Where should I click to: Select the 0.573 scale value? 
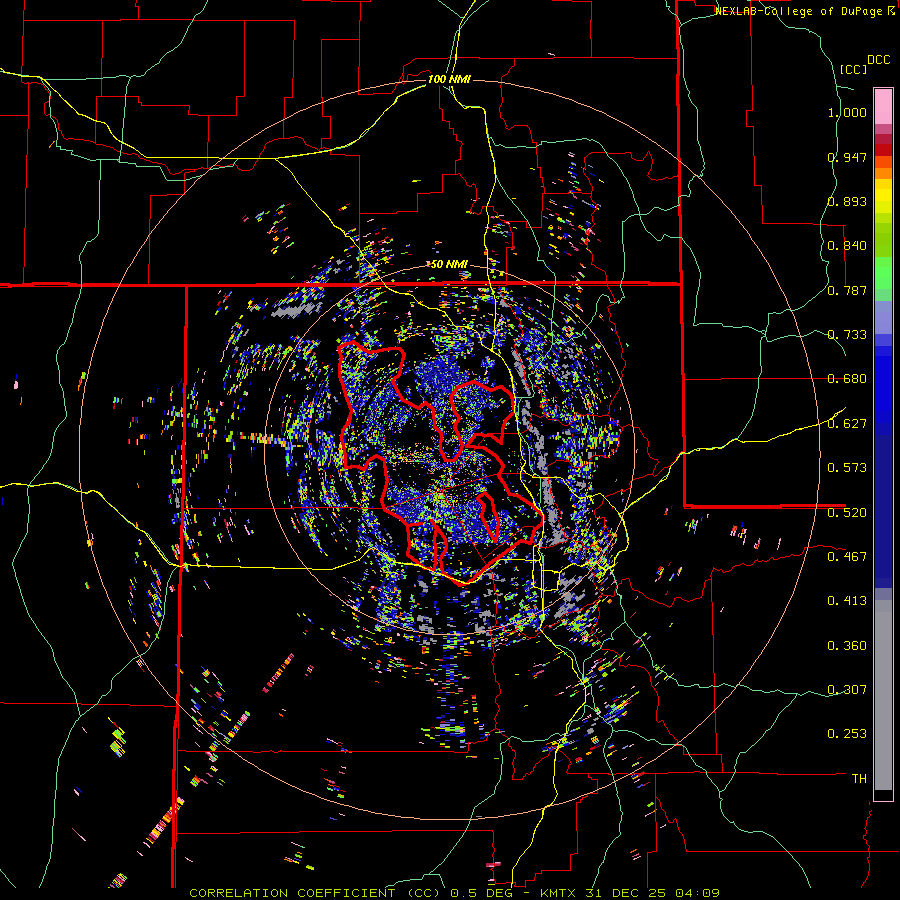click(847, 468)
